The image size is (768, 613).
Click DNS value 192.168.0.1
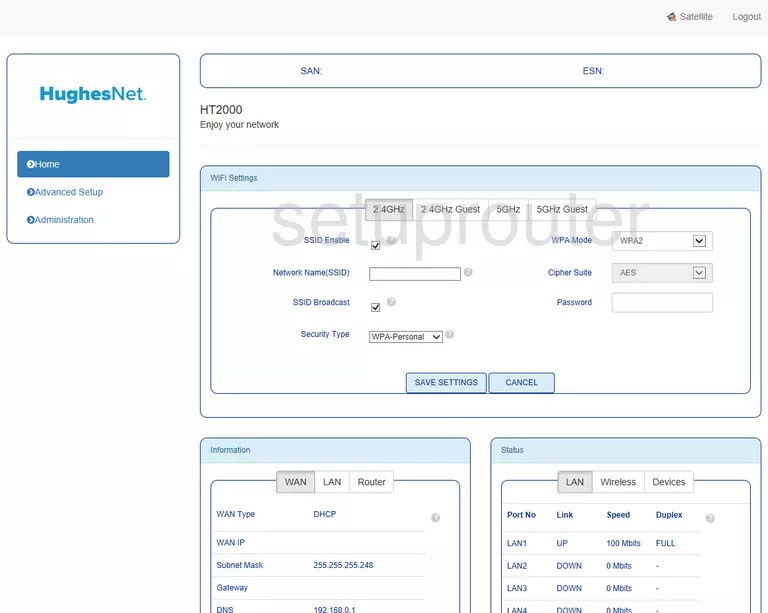tap(335, 610)
